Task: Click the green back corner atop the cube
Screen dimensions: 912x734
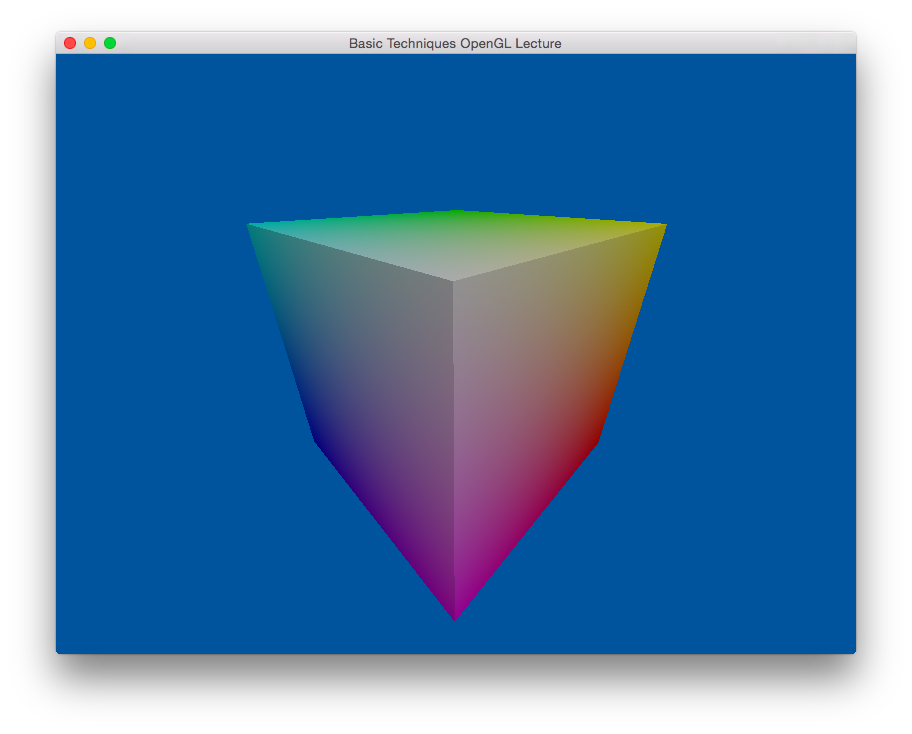Action: (x=455, y=213)
